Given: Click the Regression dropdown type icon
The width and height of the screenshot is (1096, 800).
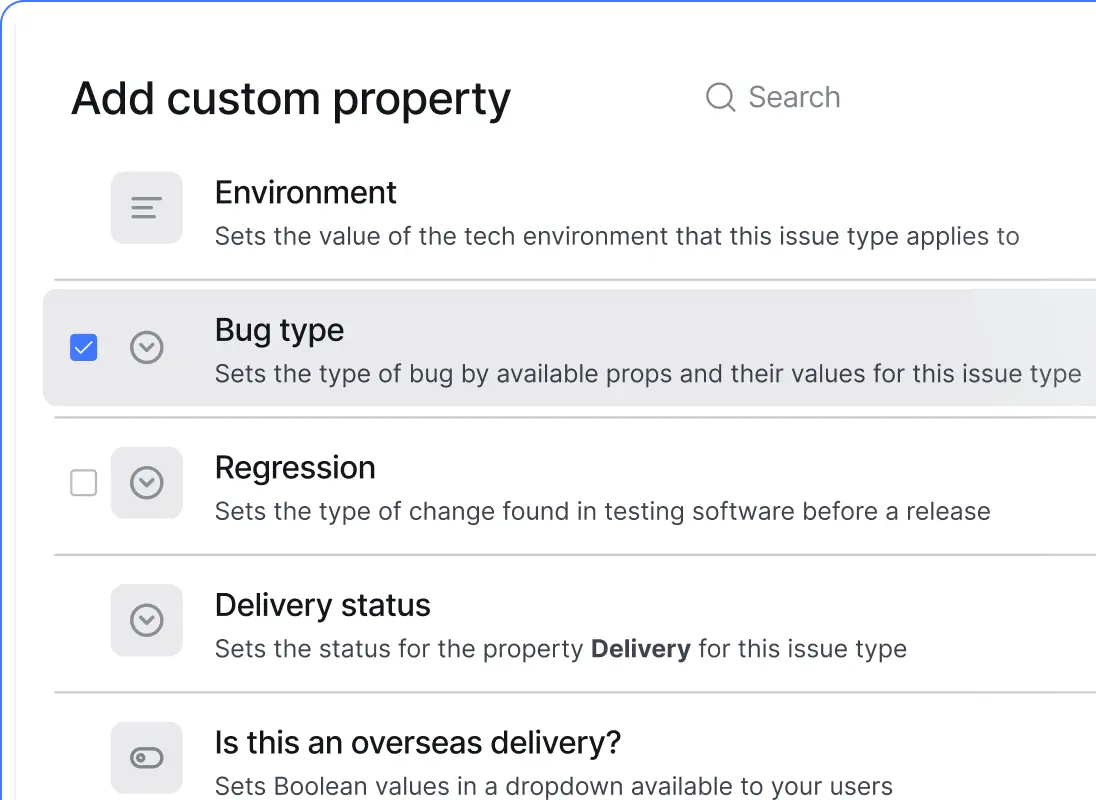Looking at the screenshot, I should (x=147, y=483).
